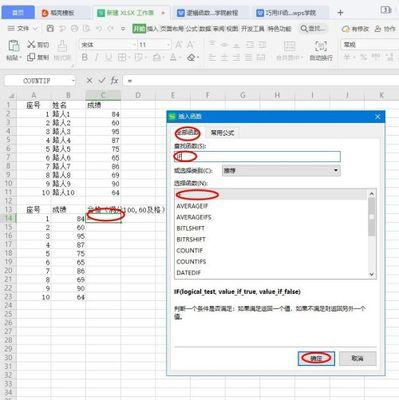Toggle Italic formatting

97,58
